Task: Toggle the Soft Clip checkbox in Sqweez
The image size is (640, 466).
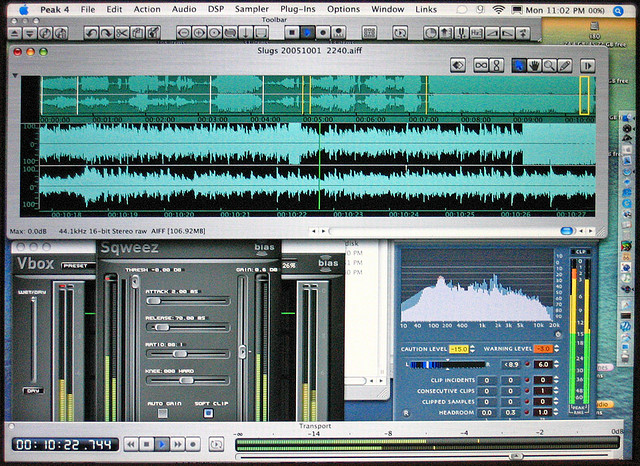Action: click(x=208, y=413)
